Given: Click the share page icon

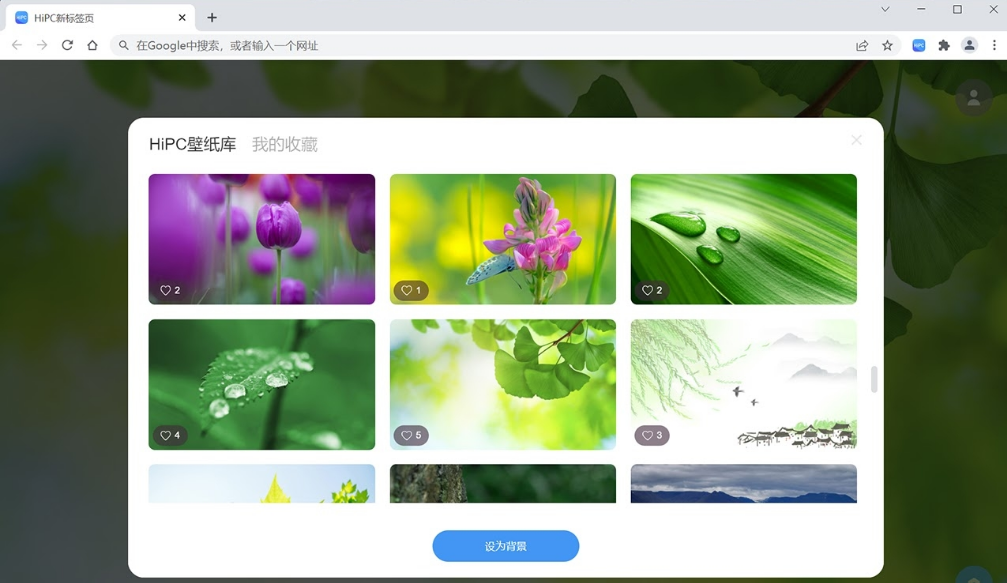Looking at the screenshot, I should coord(862,45).
